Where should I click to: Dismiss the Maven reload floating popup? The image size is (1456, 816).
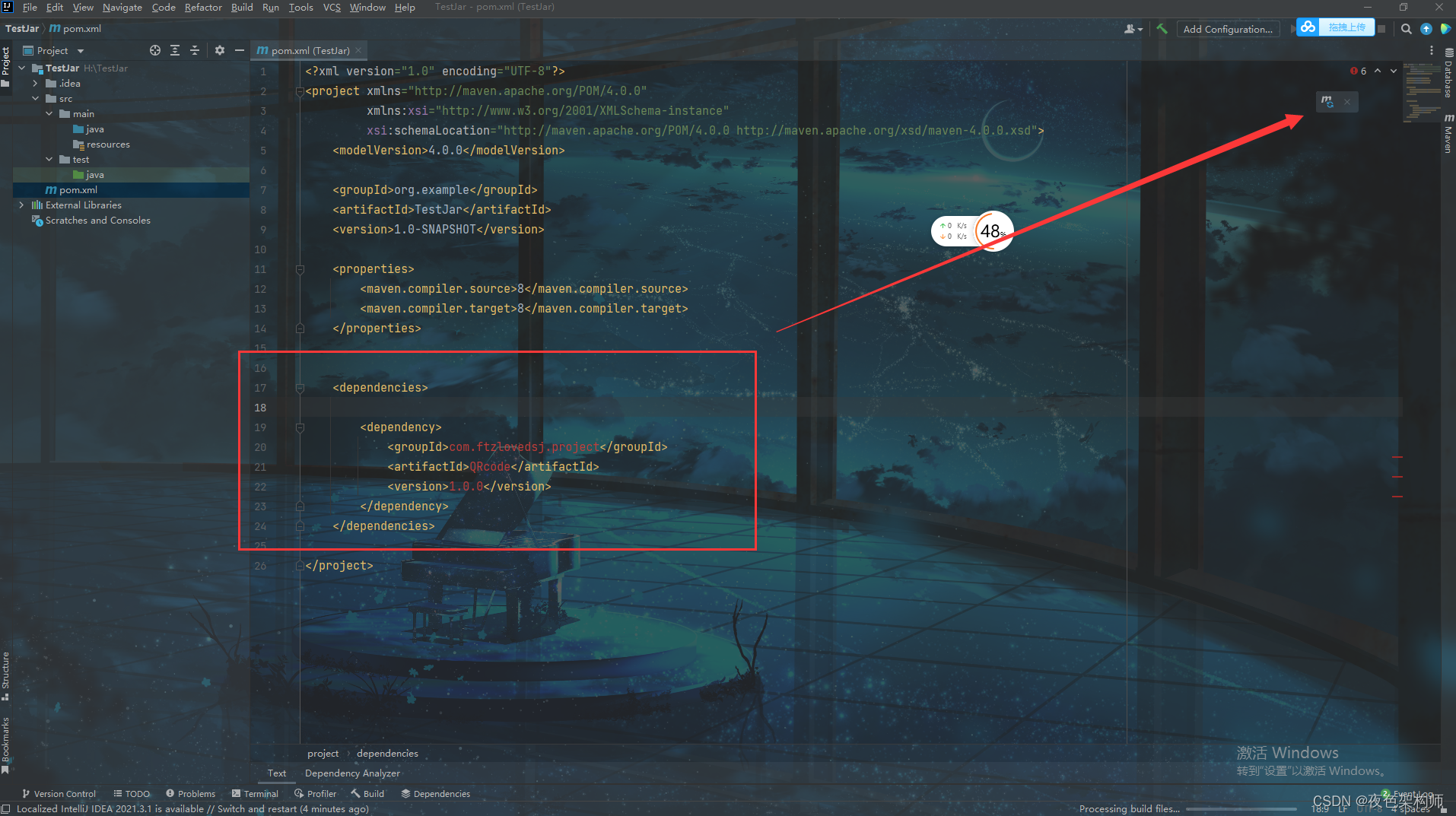pyautogui.click(x=1347, y=102)
